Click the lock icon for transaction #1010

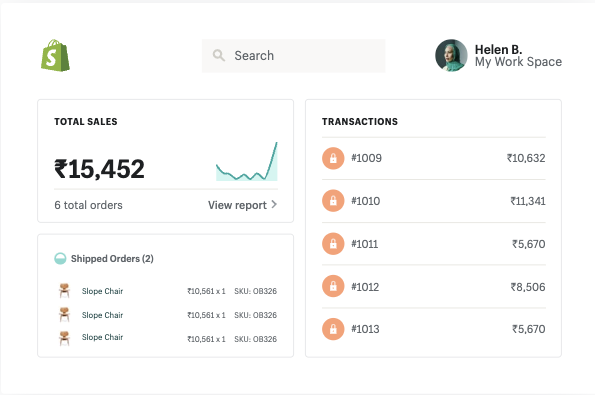click(x=333, y=201)
